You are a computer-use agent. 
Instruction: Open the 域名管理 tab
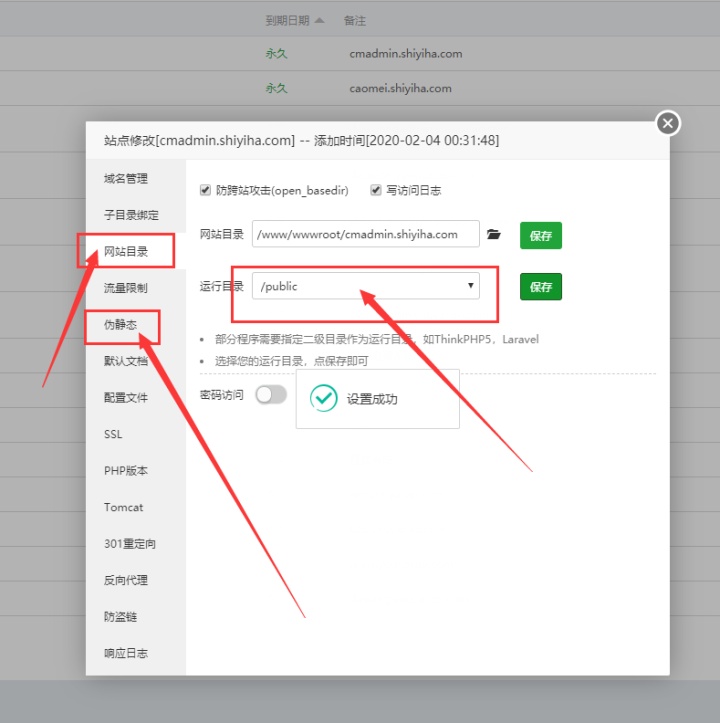coord(136,178)
